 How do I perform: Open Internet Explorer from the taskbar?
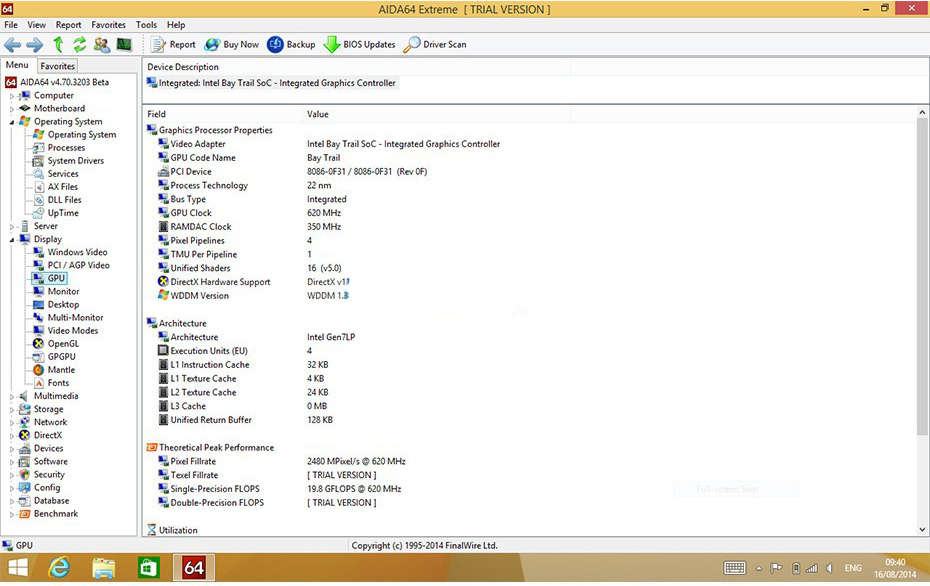(59, 568)
